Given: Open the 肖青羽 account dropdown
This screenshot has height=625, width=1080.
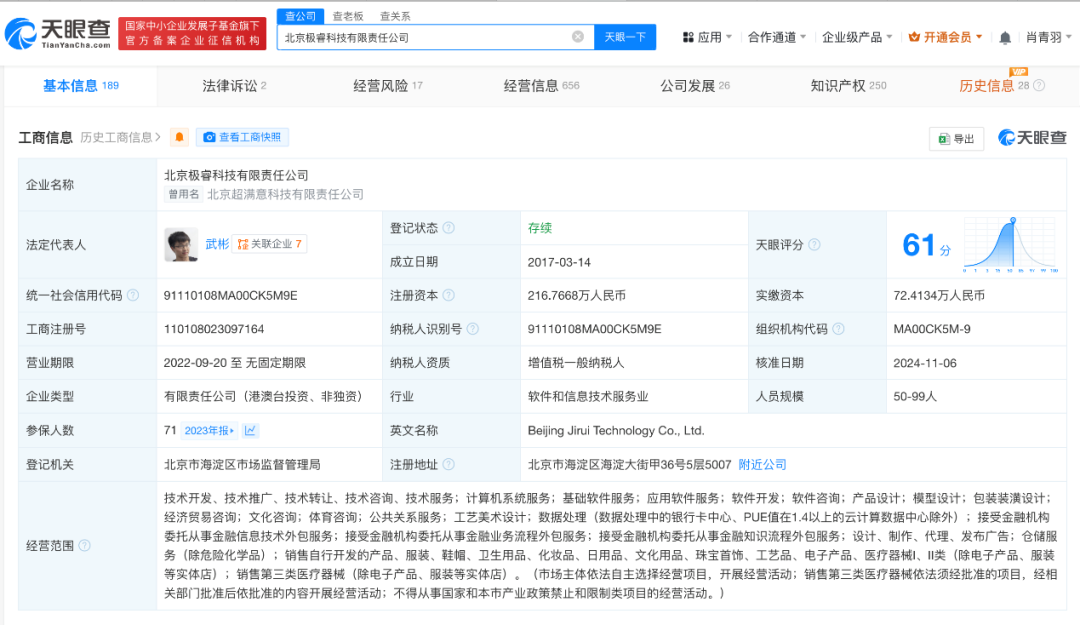Looking at the screenshot, I should tap(1048, 37).
